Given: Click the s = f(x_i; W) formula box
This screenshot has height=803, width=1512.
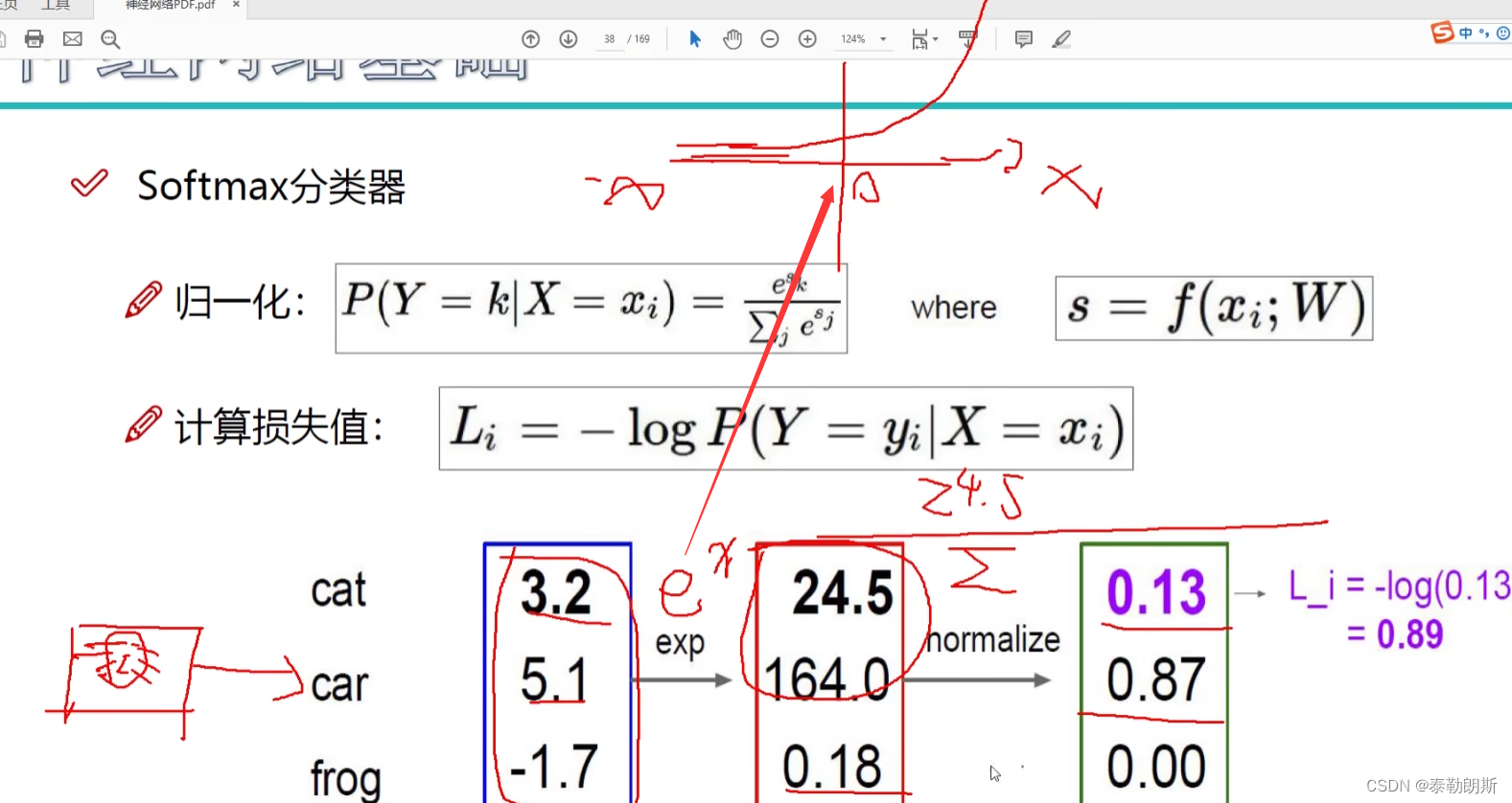Looking at the screenshot, I should (1214, 309).
